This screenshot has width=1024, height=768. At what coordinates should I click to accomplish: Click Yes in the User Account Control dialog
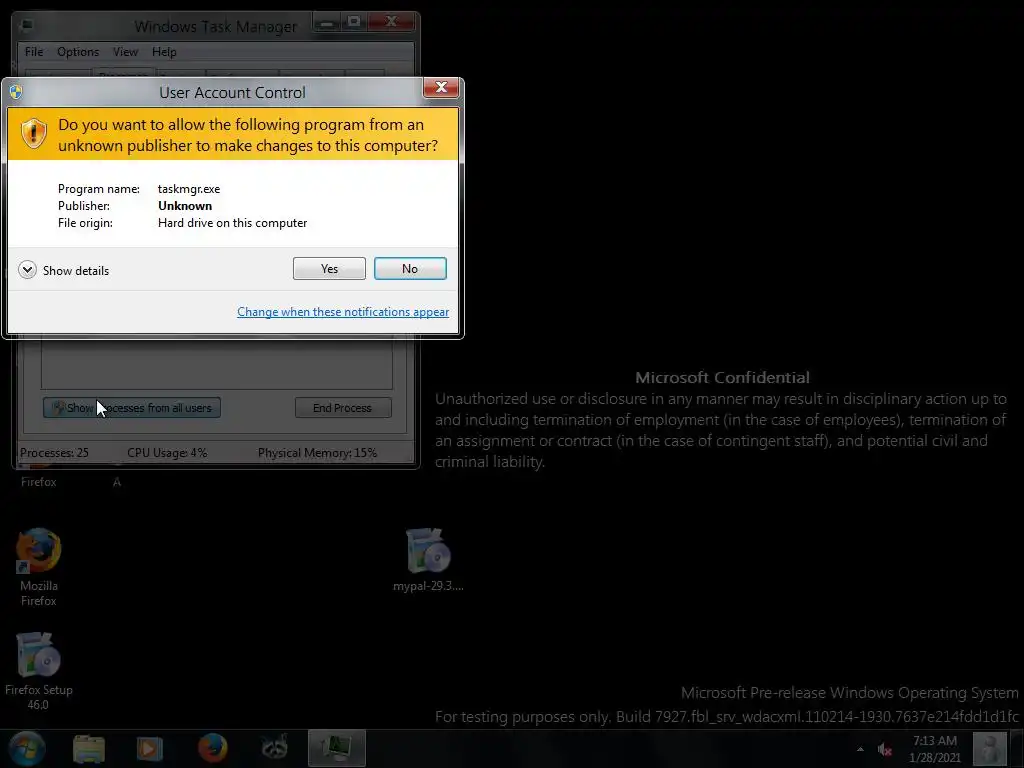tap(329, 268)
